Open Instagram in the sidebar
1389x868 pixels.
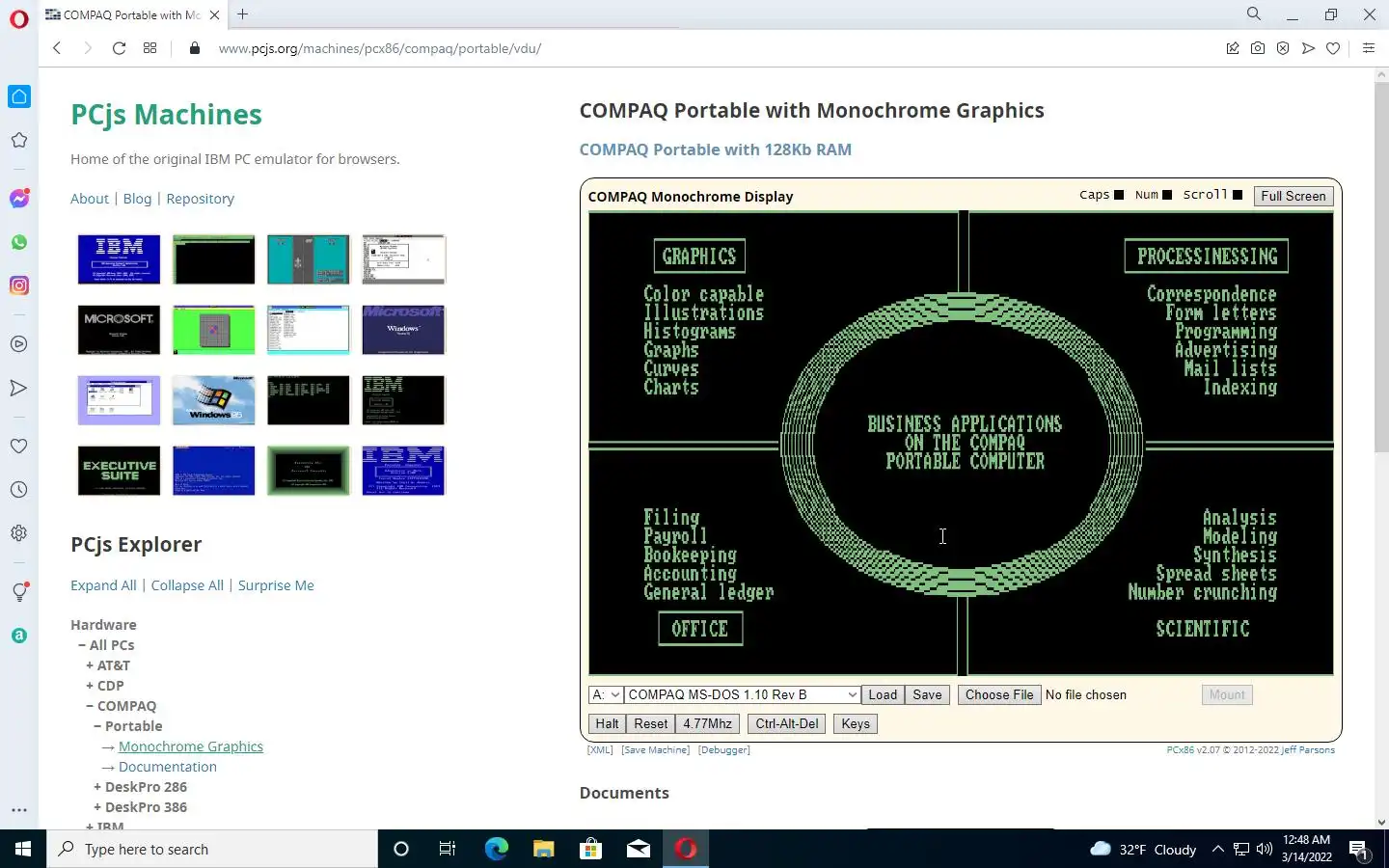click(19, 285)
